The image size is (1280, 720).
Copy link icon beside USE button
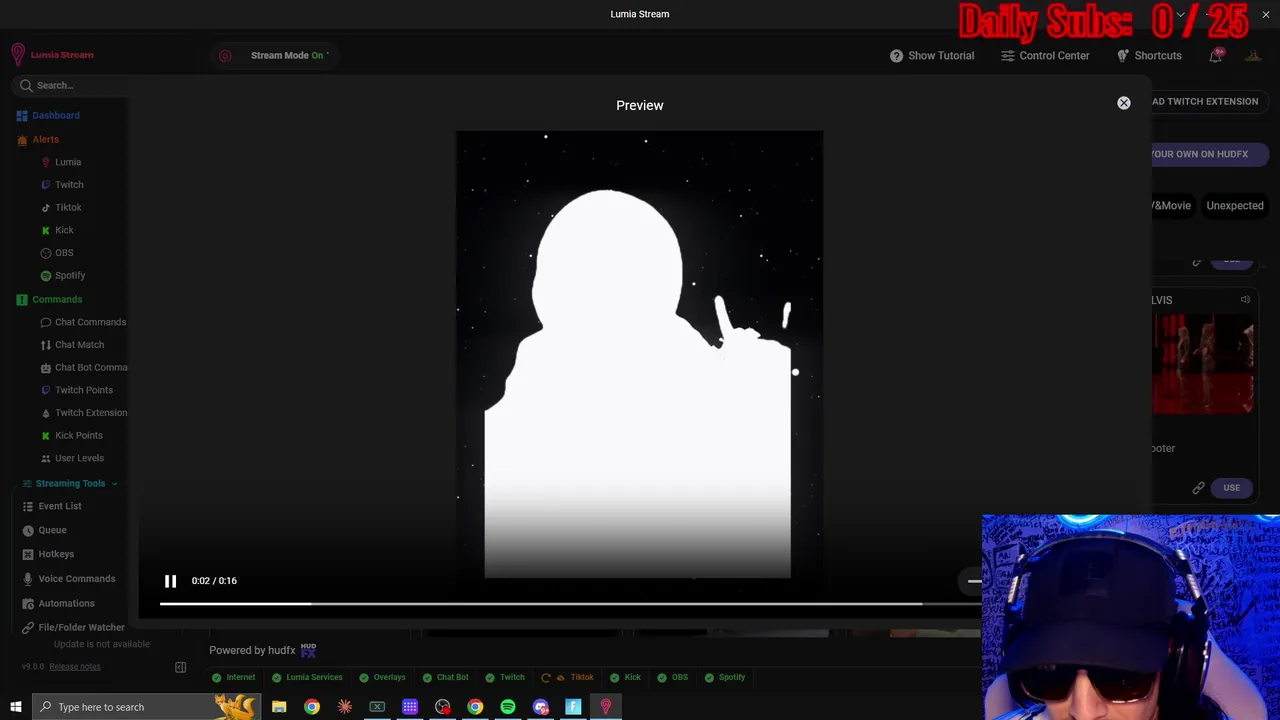pos(1198,488)
